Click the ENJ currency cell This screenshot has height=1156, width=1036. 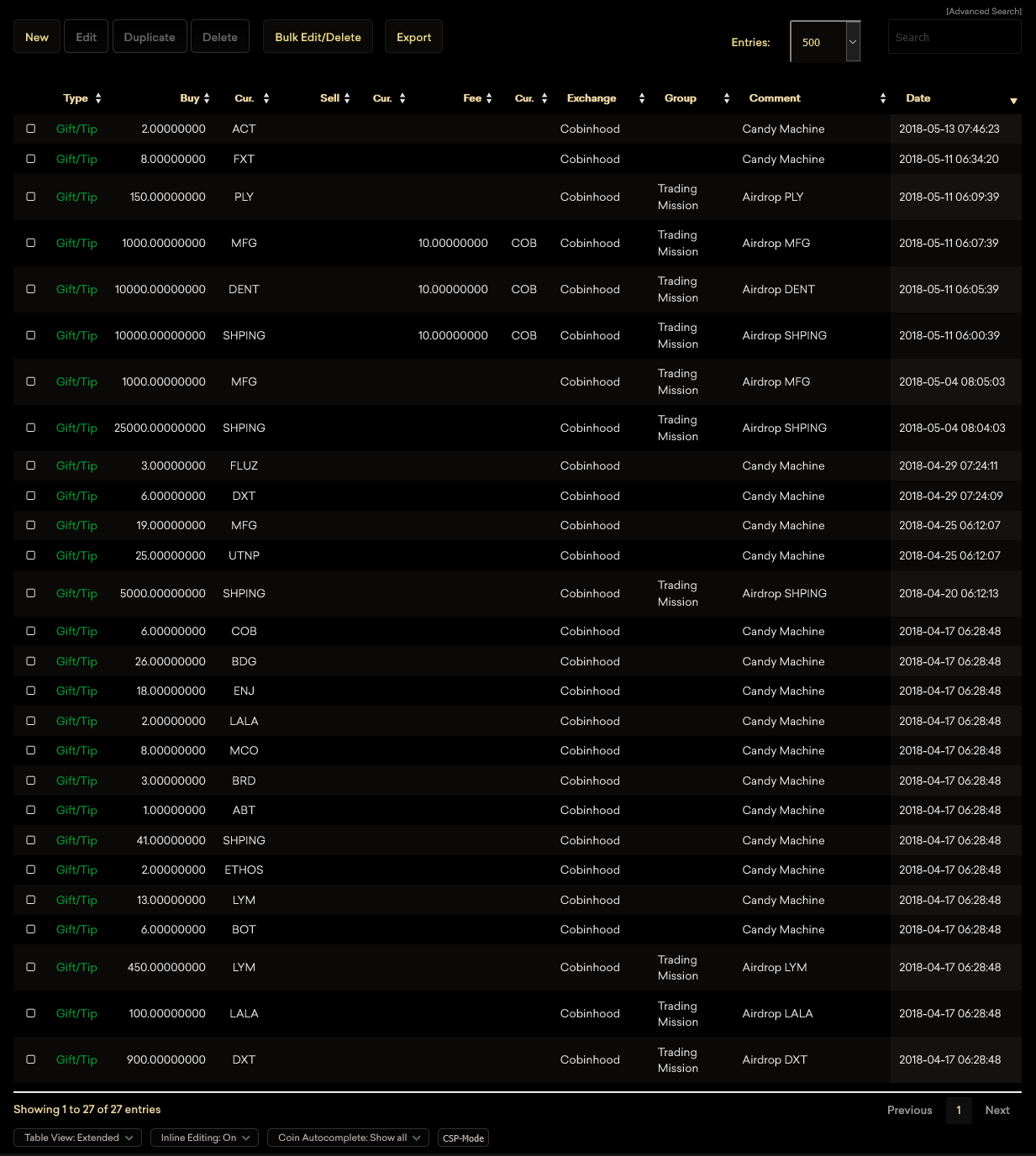click(244, 691)
